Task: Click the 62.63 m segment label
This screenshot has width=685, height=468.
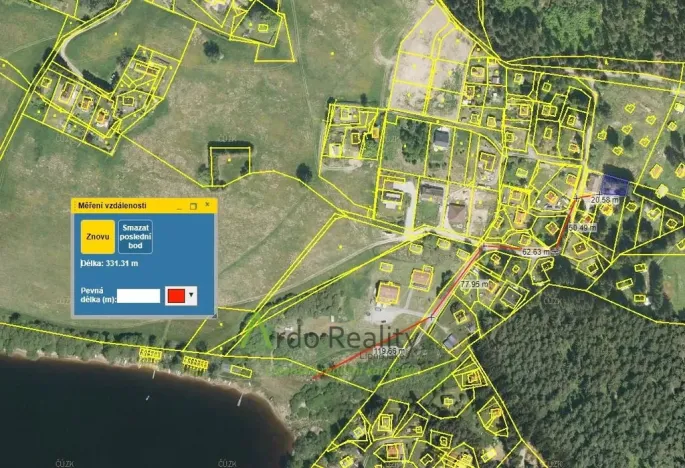Action: tap(536, 252)
